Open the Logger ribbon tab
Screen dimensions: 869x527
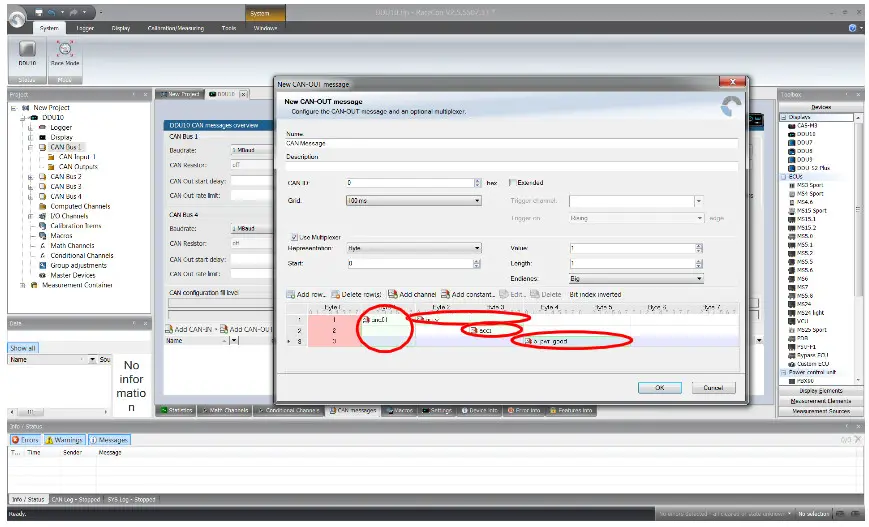[x=85, y=28]
